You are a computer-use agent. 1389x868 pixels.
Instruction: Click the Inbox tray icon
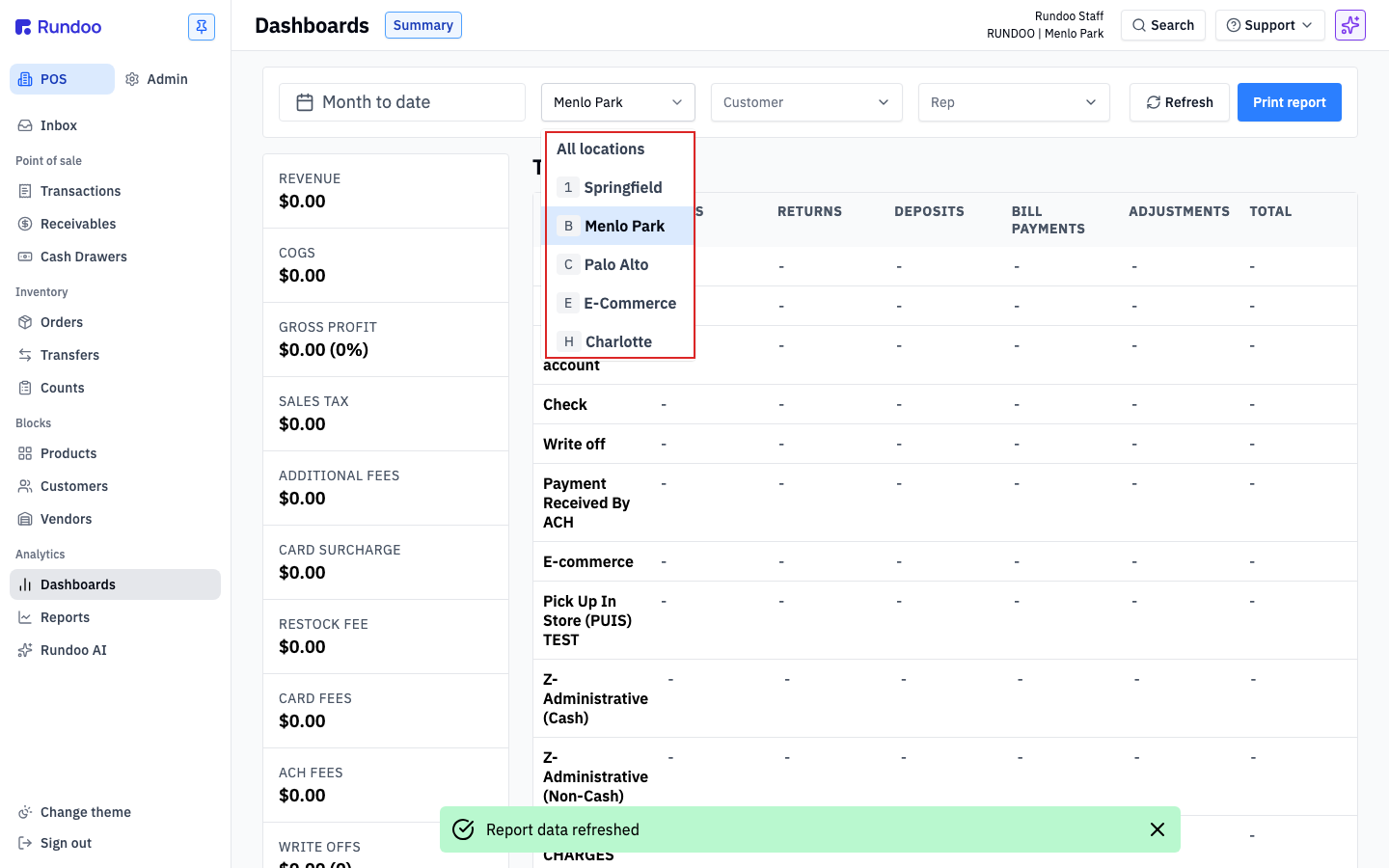click(25, 125)
